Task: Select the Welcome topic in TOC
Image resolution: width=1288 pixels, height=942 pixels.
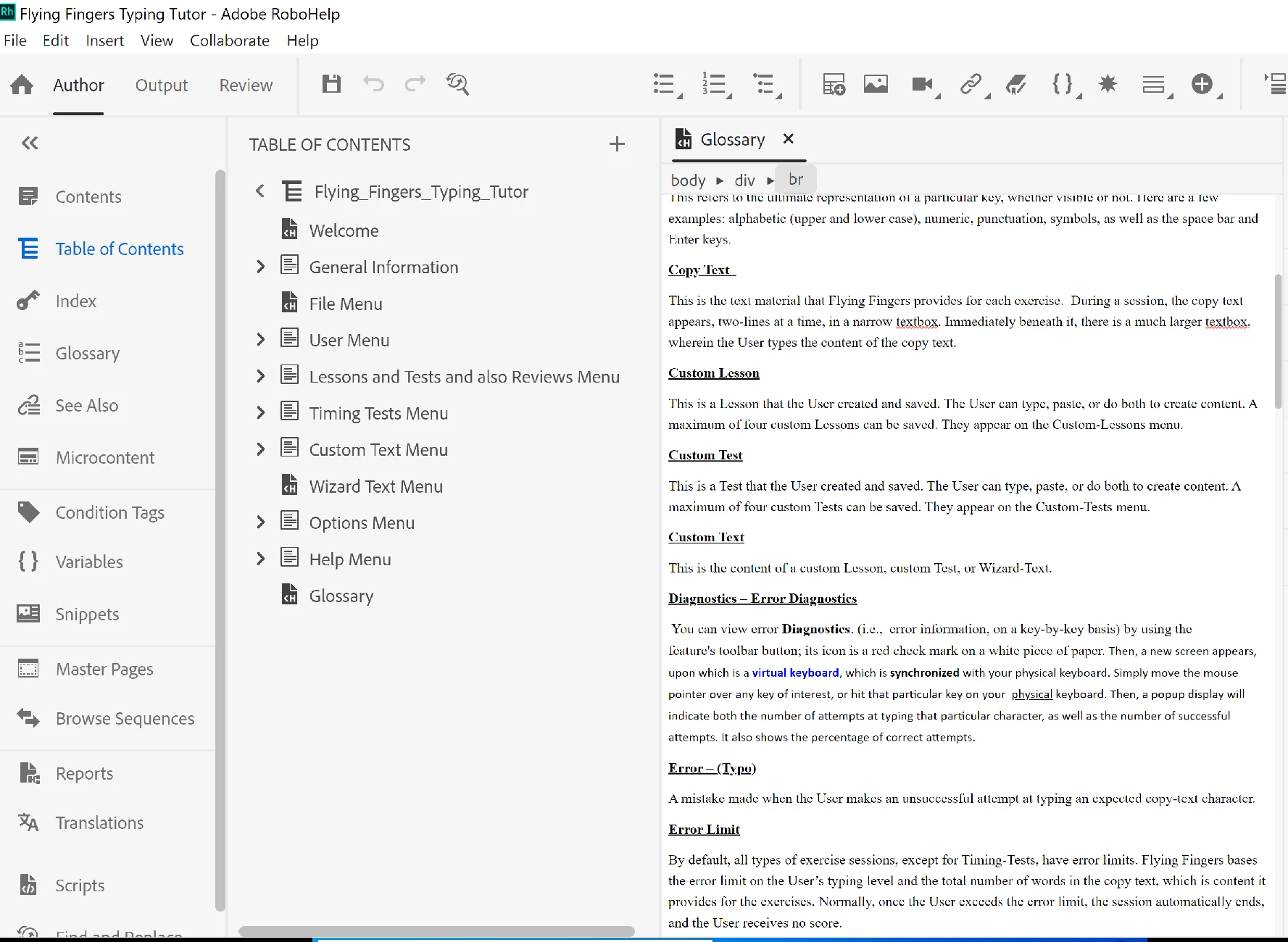Action: [x=344, y=230]
